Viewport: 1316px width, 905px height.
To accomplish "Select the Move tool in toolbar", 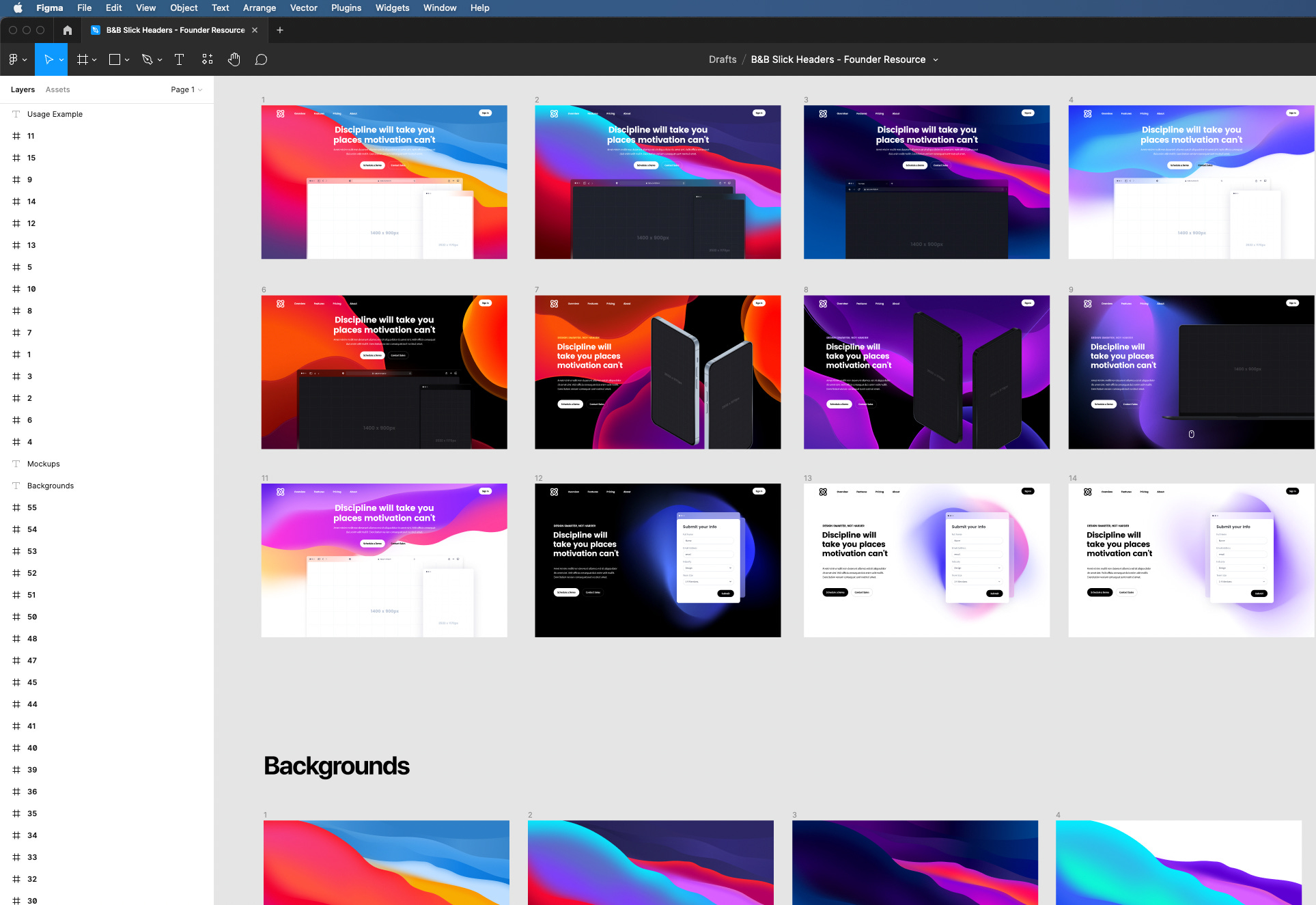I will coord(48,59).
